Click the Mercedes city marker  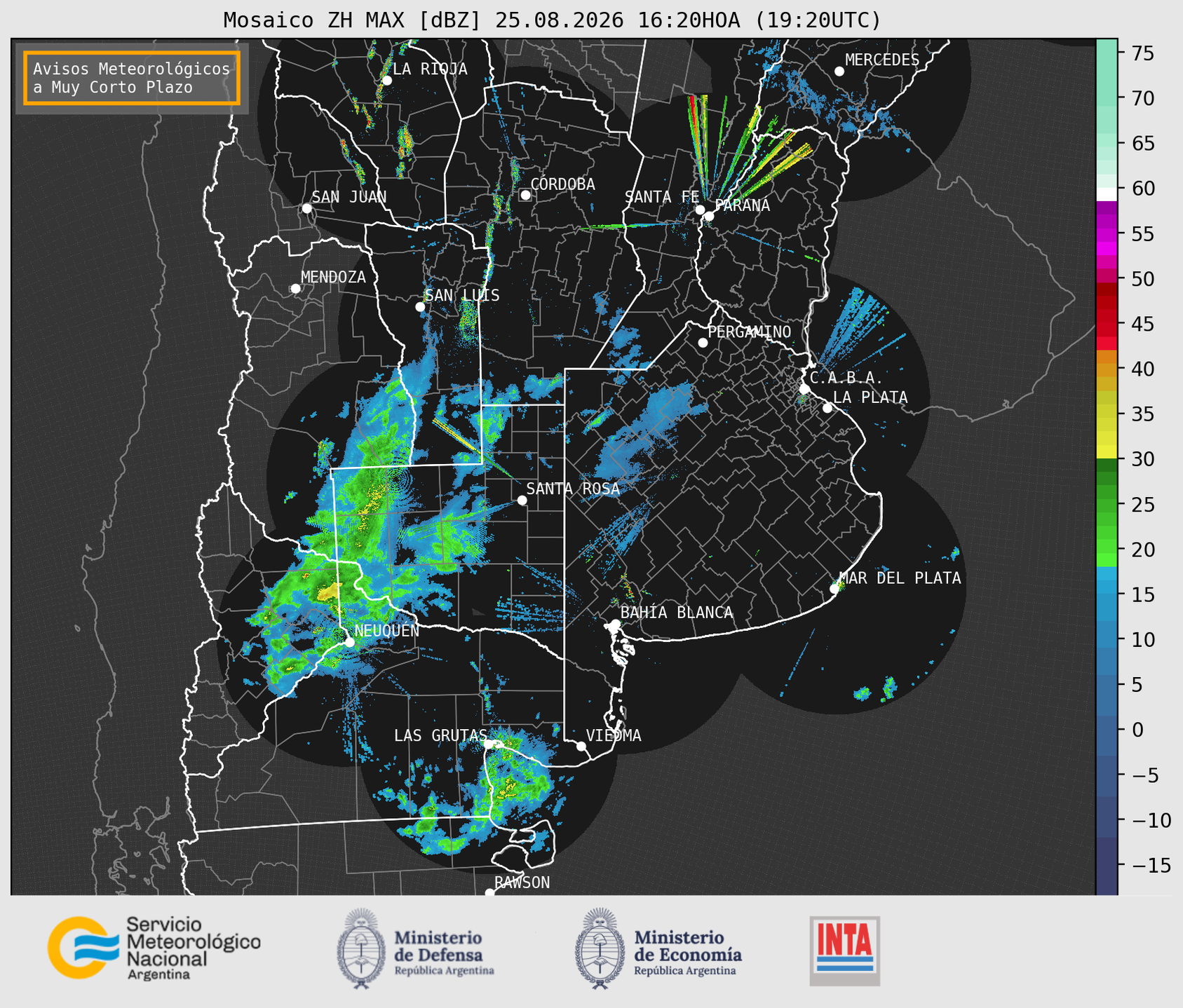839,71
